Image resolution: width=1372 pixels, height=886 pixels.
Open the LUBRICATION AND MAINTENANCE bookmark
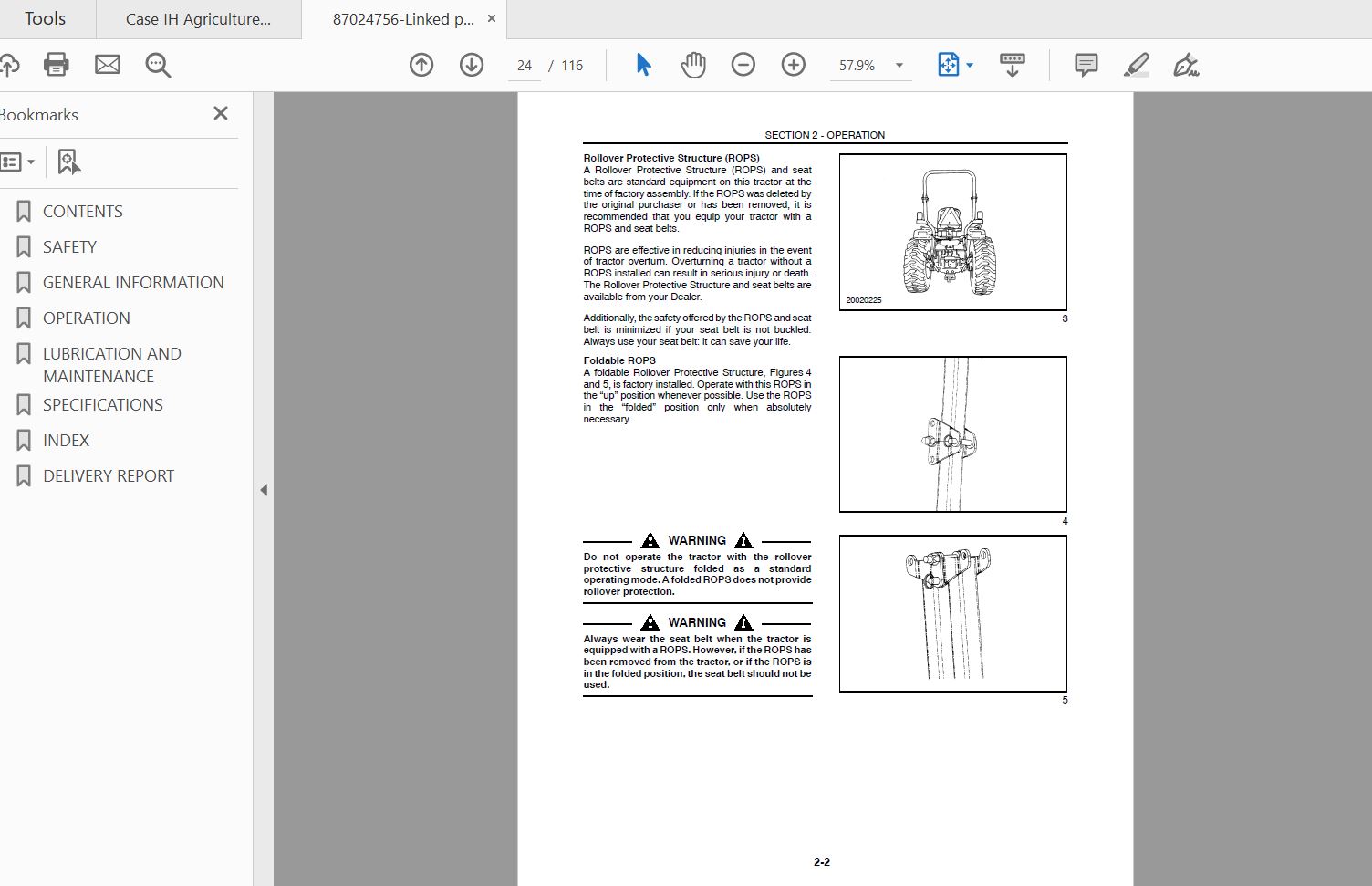[x=111, y=364]
